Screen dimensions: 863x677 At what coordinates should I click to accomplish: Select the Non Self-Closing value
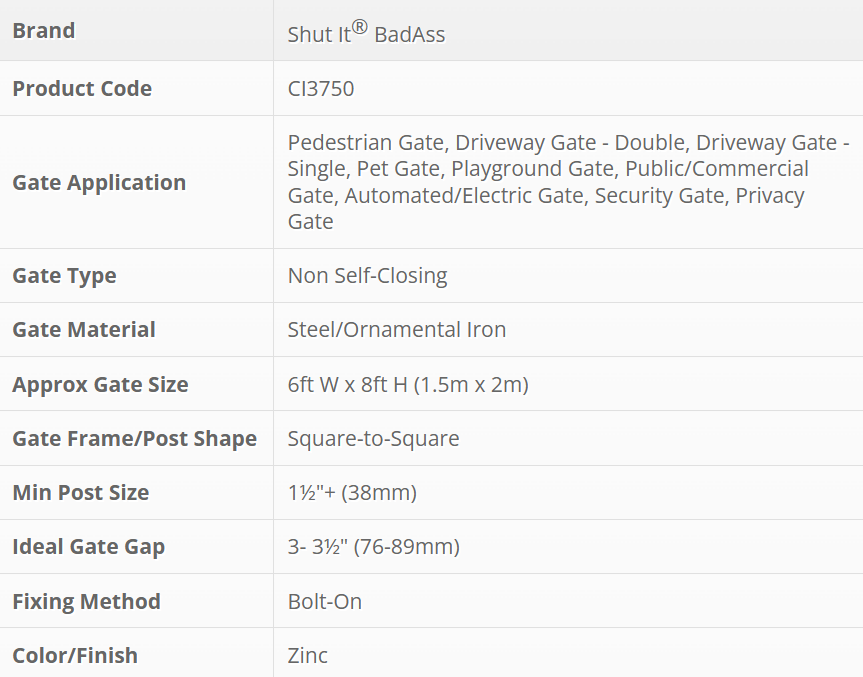367,275
